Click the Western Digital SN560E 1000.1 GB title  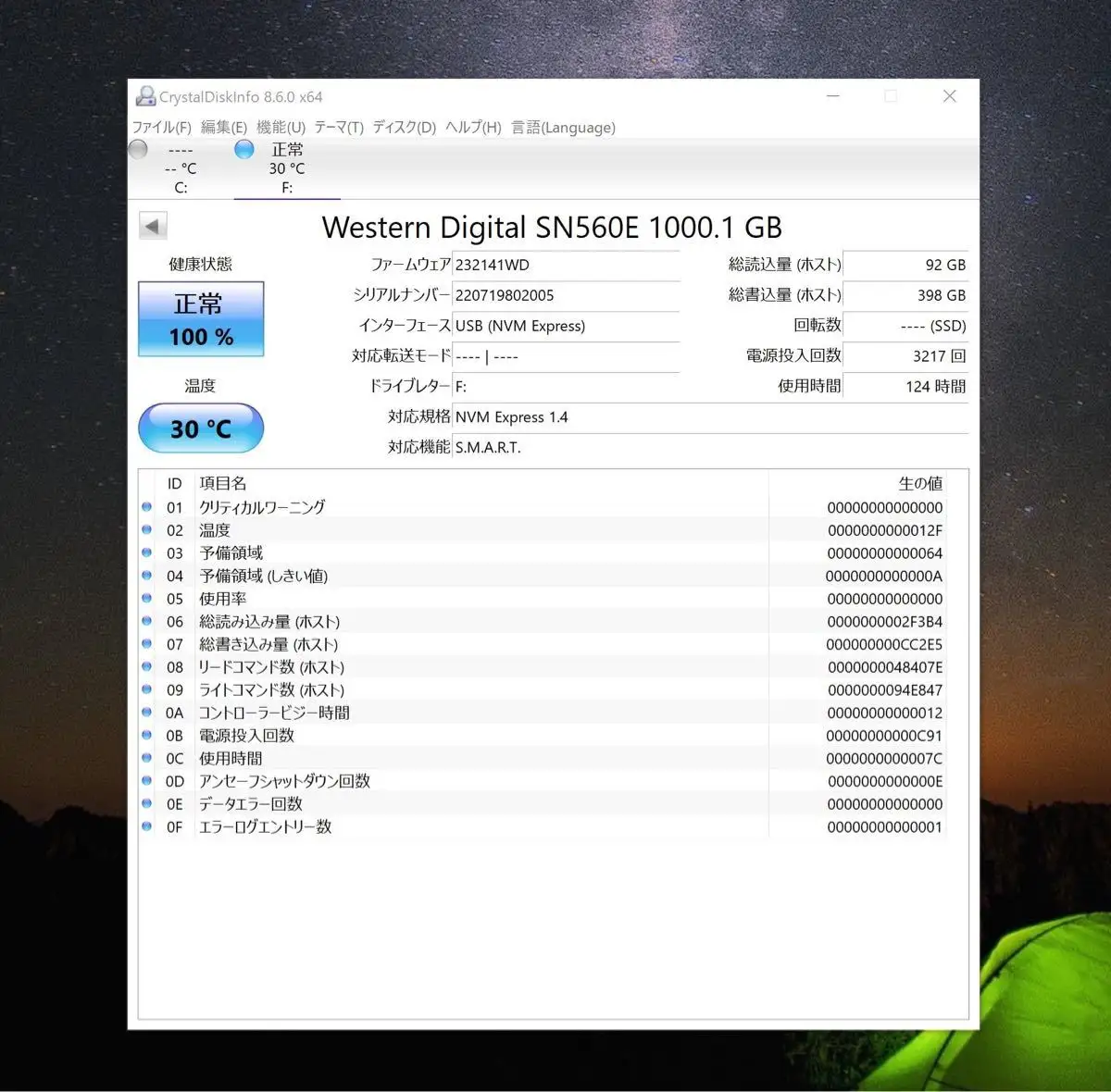(552, 228)
